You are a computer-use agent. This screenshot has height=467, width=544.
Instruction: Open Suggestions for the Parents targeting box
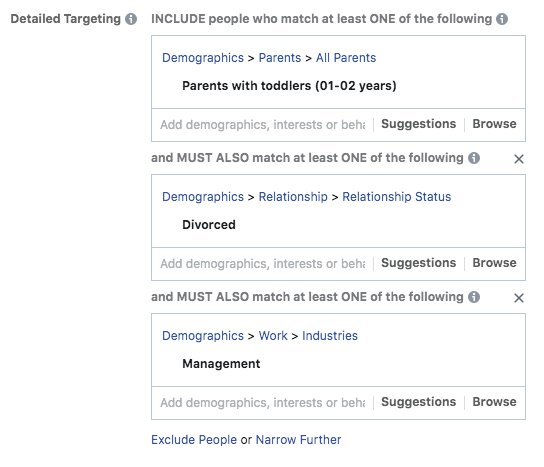coord(418,124)
